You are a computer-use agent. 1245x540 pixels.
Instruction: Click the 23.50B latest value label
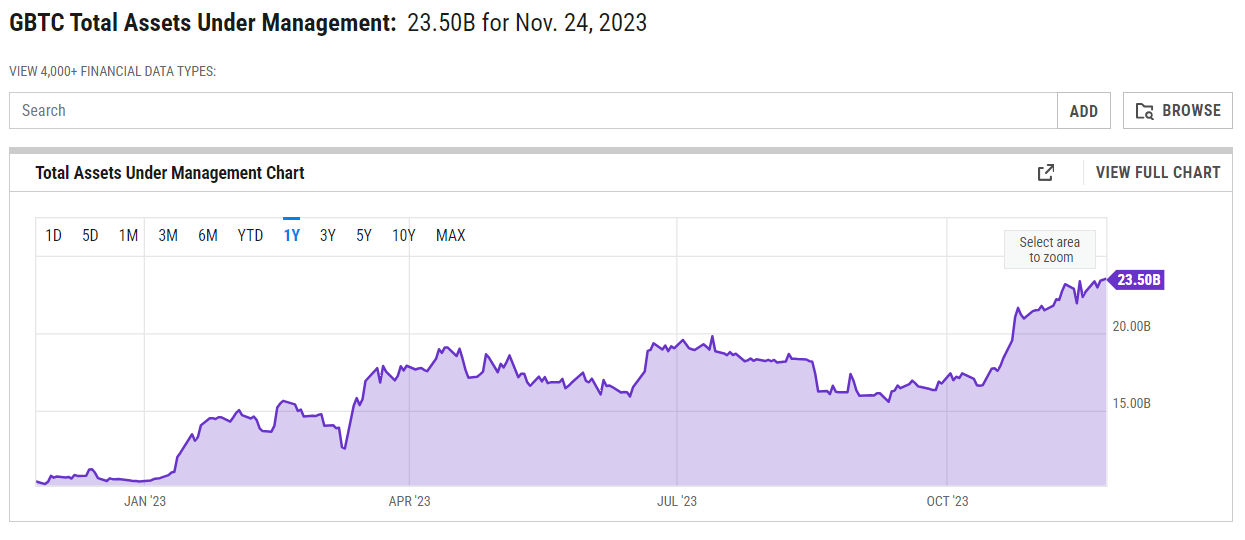(1138, 280)
